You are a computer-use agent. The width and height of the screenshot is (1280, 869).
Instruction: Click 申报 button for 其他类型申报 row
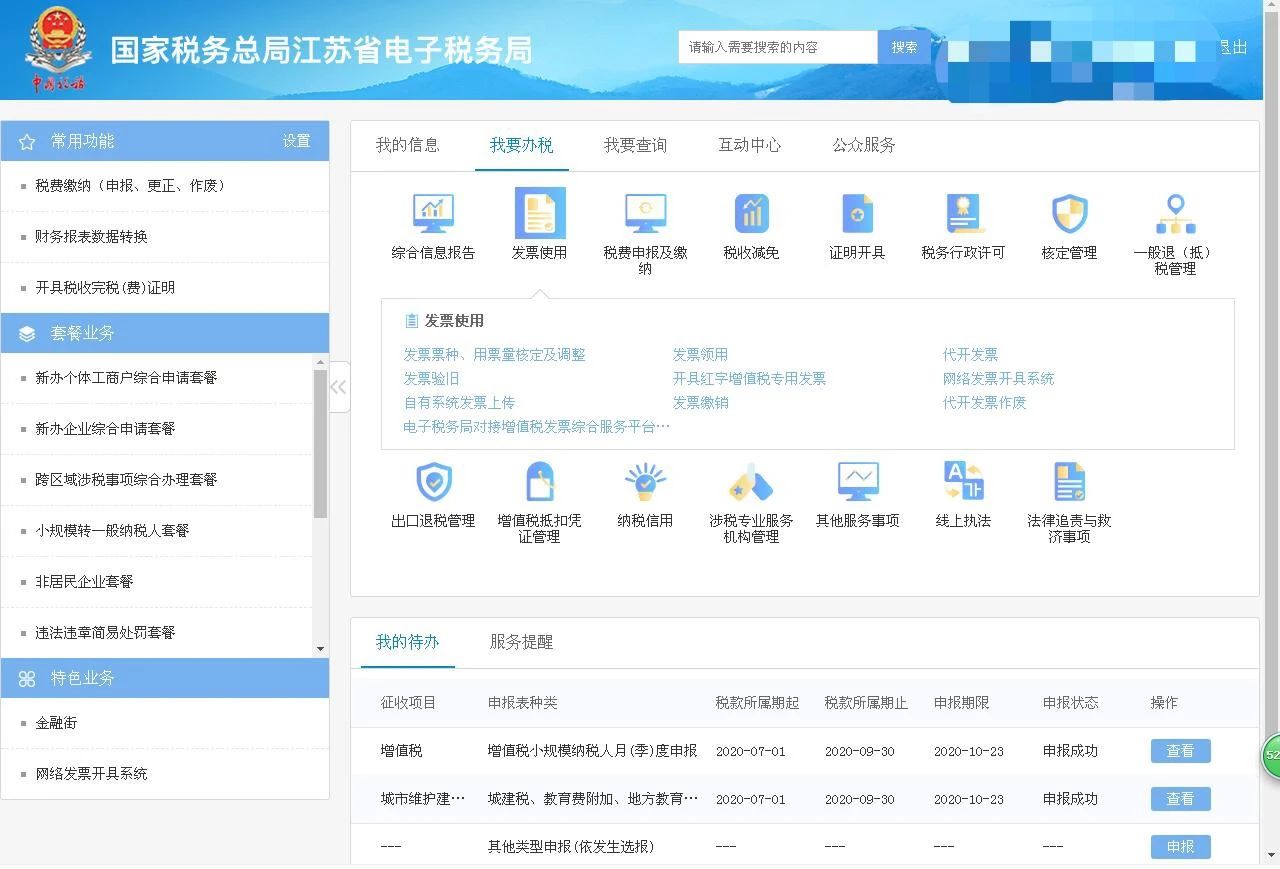click(1180, 847)
